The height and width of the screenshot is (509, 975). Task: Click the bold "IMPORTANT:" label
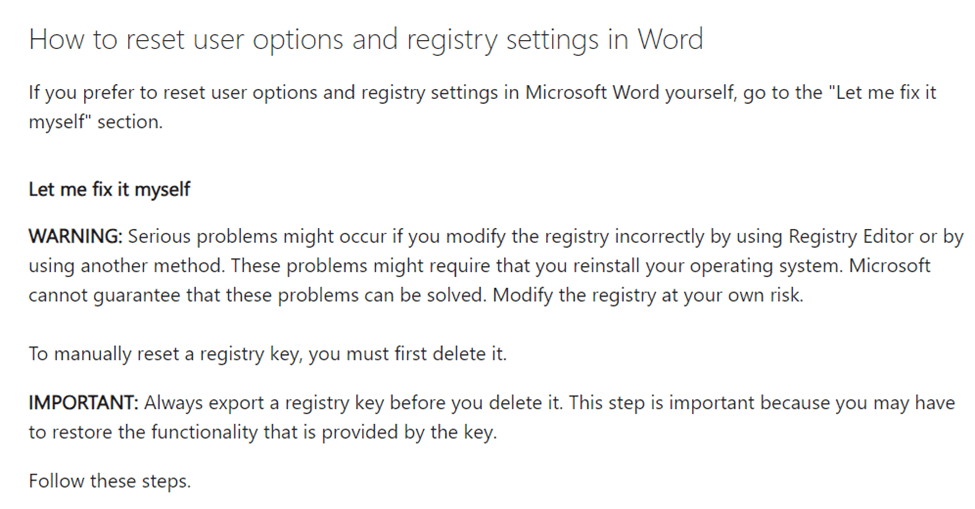tap(83, 402)
